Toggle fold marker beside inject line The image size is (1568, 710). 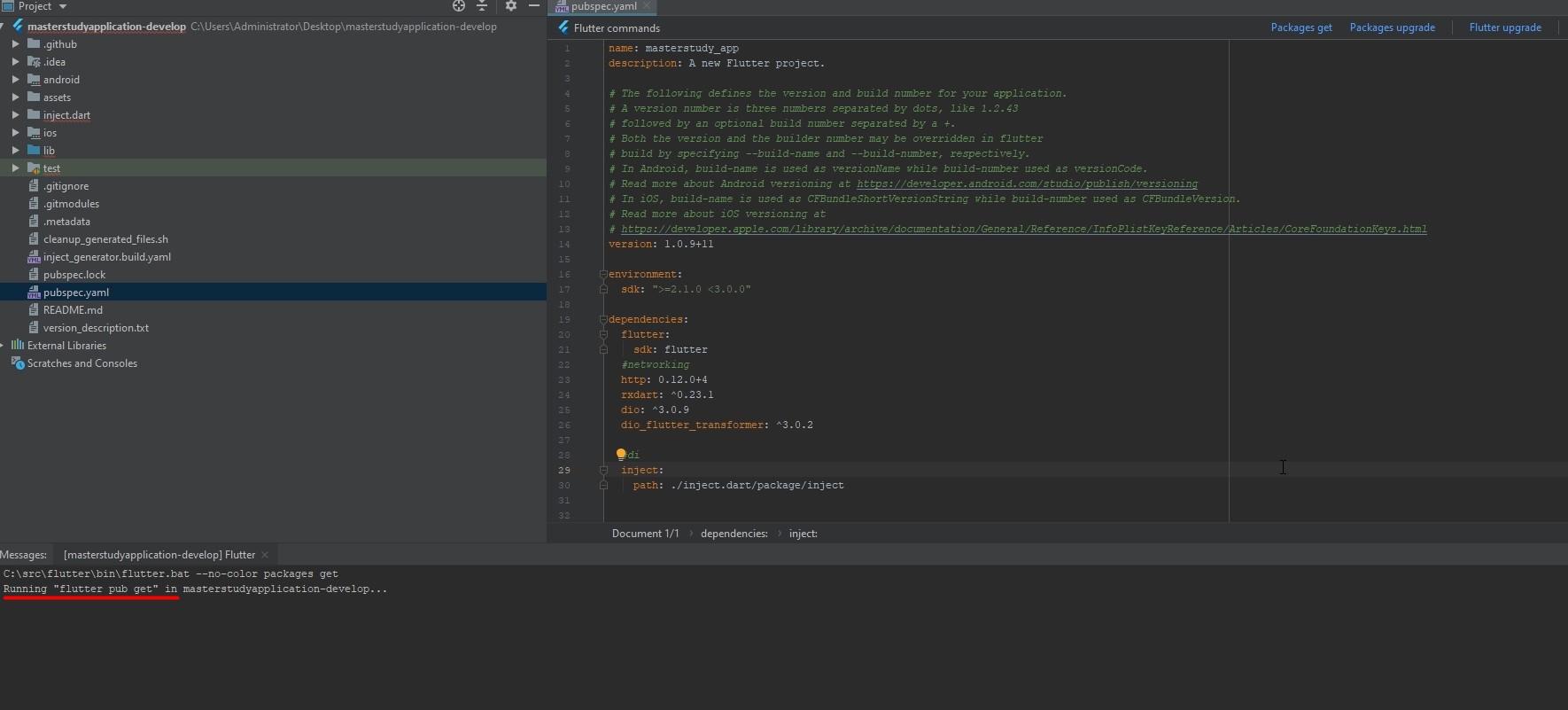coord(603,470)
